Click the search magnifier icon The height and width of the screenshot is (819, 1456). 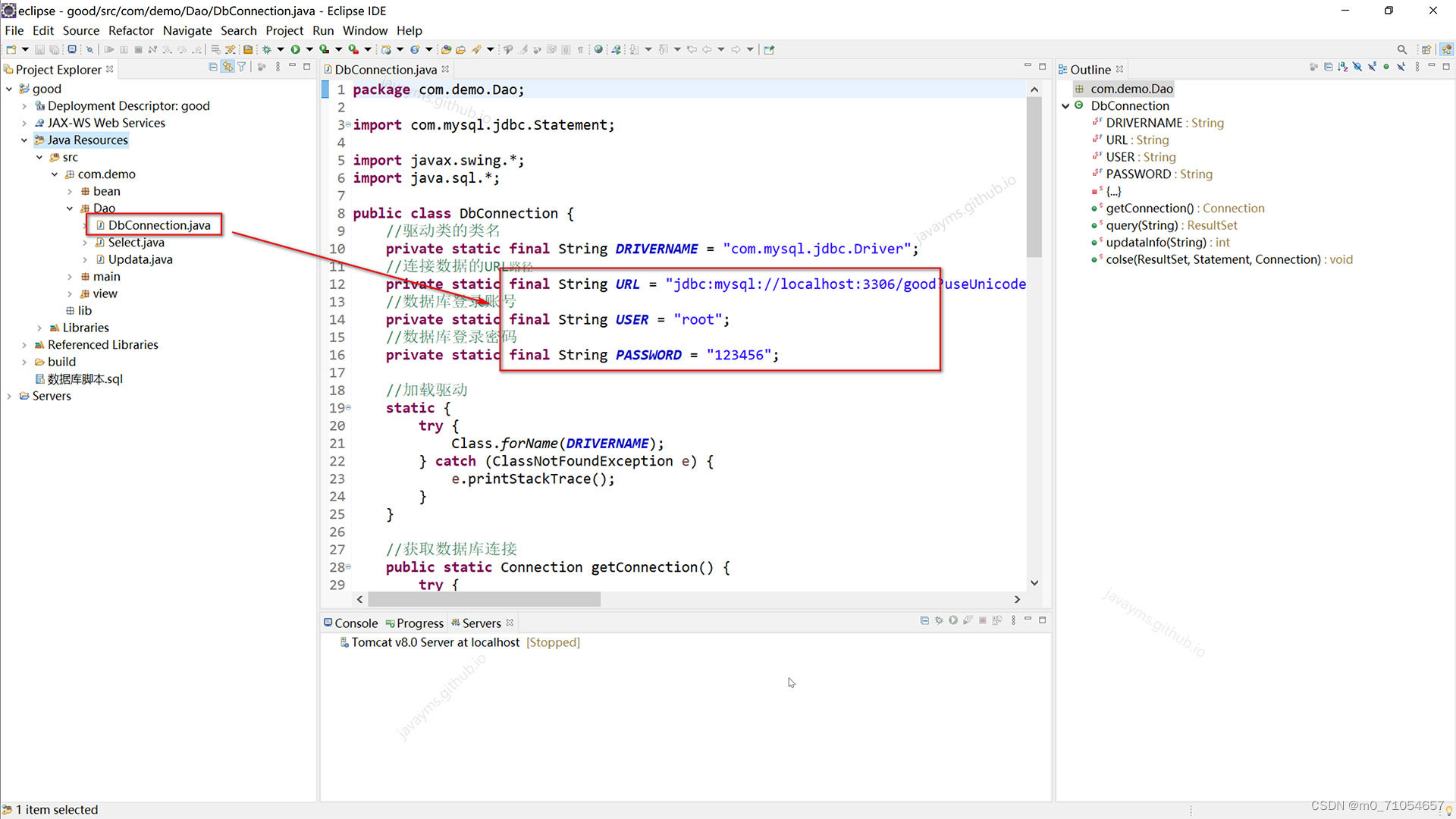1402,49
